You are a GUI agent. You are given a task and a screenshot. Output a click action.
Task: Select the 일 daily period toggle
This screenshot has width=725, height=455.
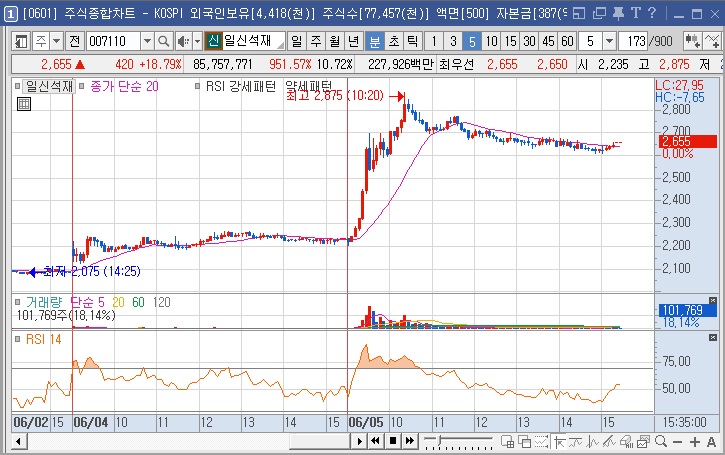[296, 41]
